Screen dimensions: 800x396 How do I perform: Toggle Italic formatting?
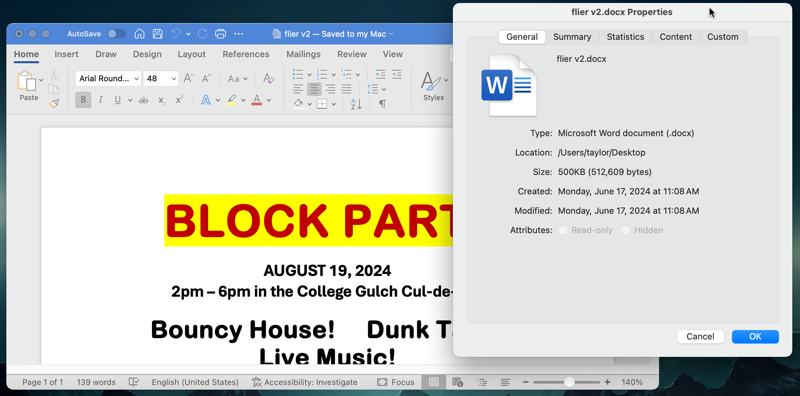pyautogui.click(x=101, y=100)
